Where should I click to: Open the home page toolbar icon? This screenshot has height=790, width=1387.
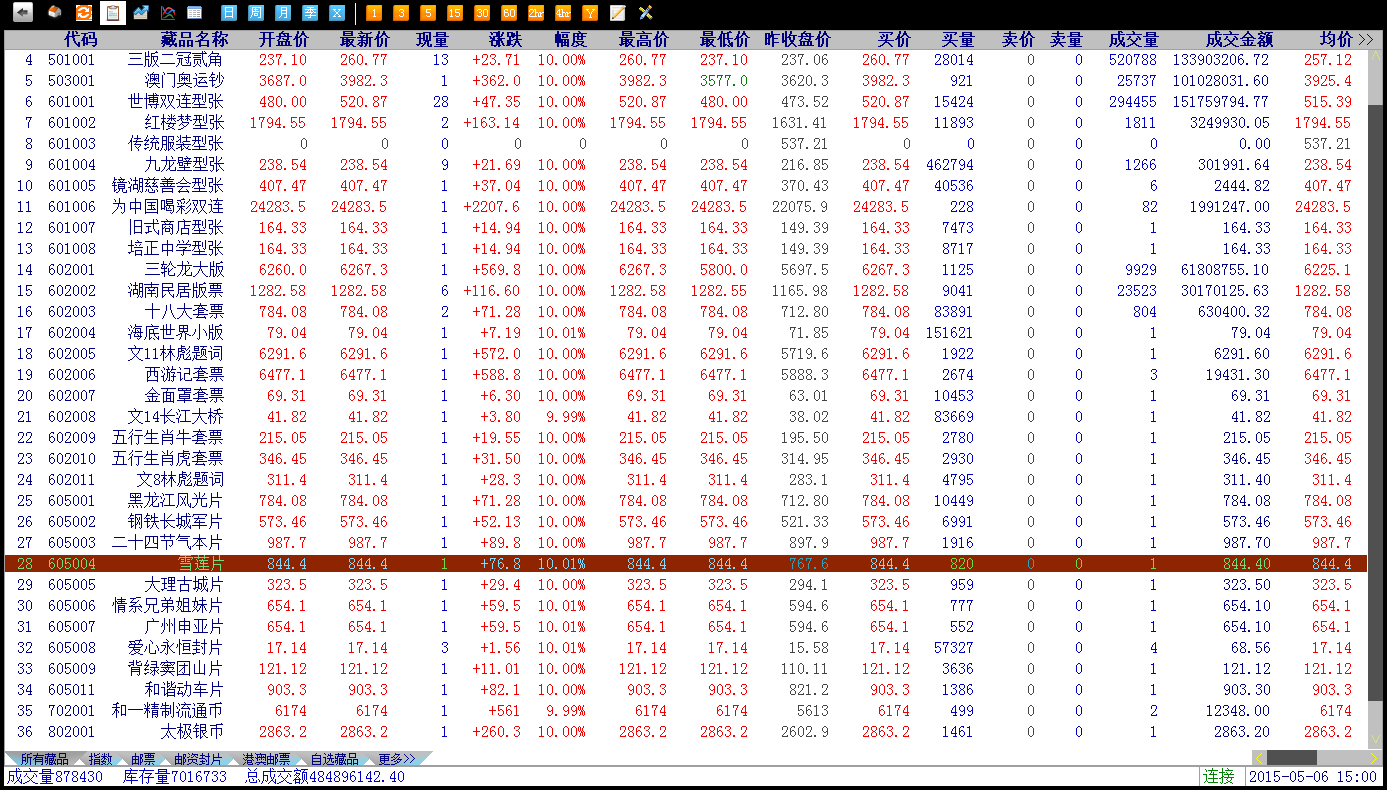click(55, 13)
